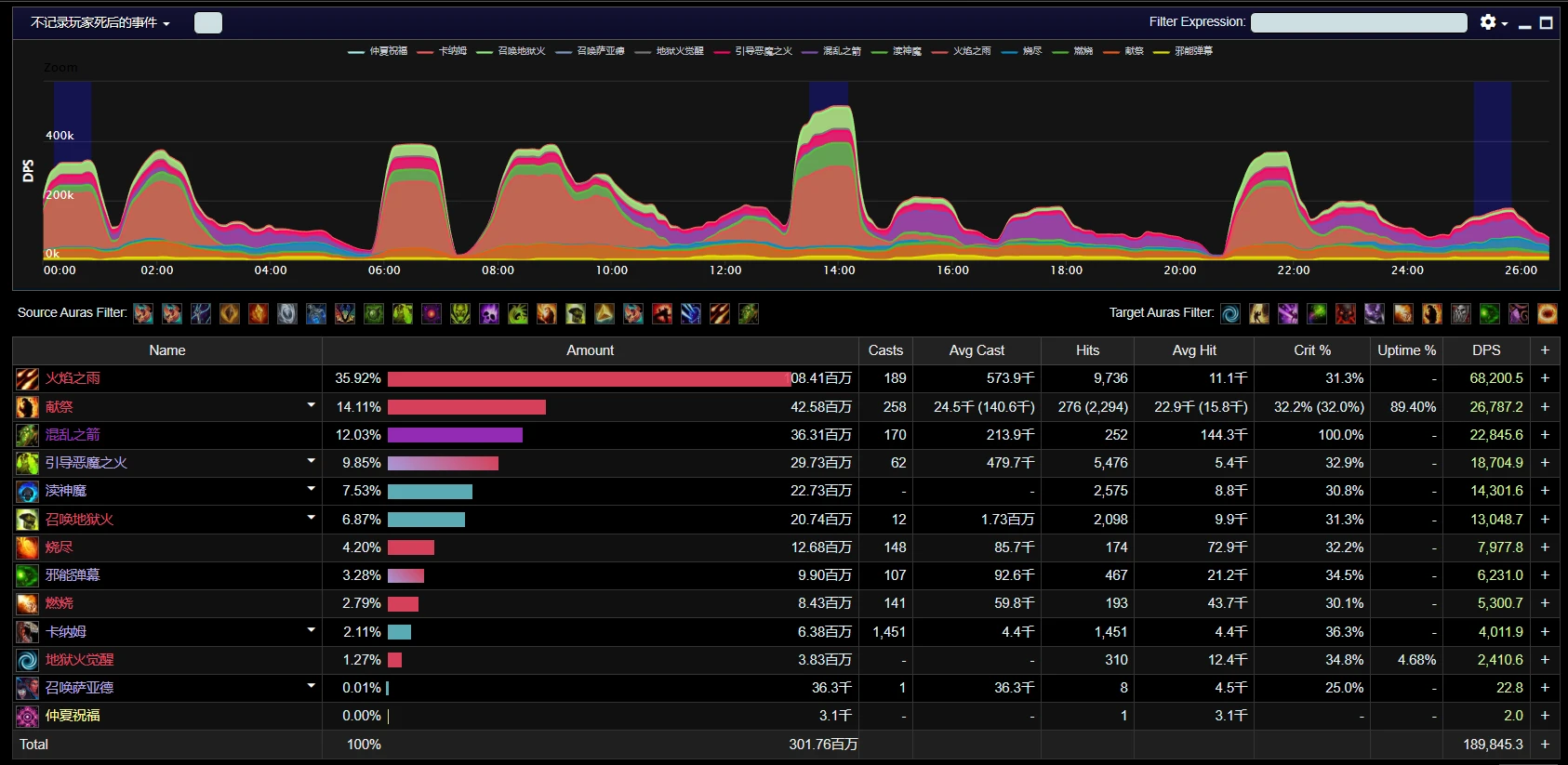
Task: Select the first icon in Source Auras Filter
Action: click(143, 314)
